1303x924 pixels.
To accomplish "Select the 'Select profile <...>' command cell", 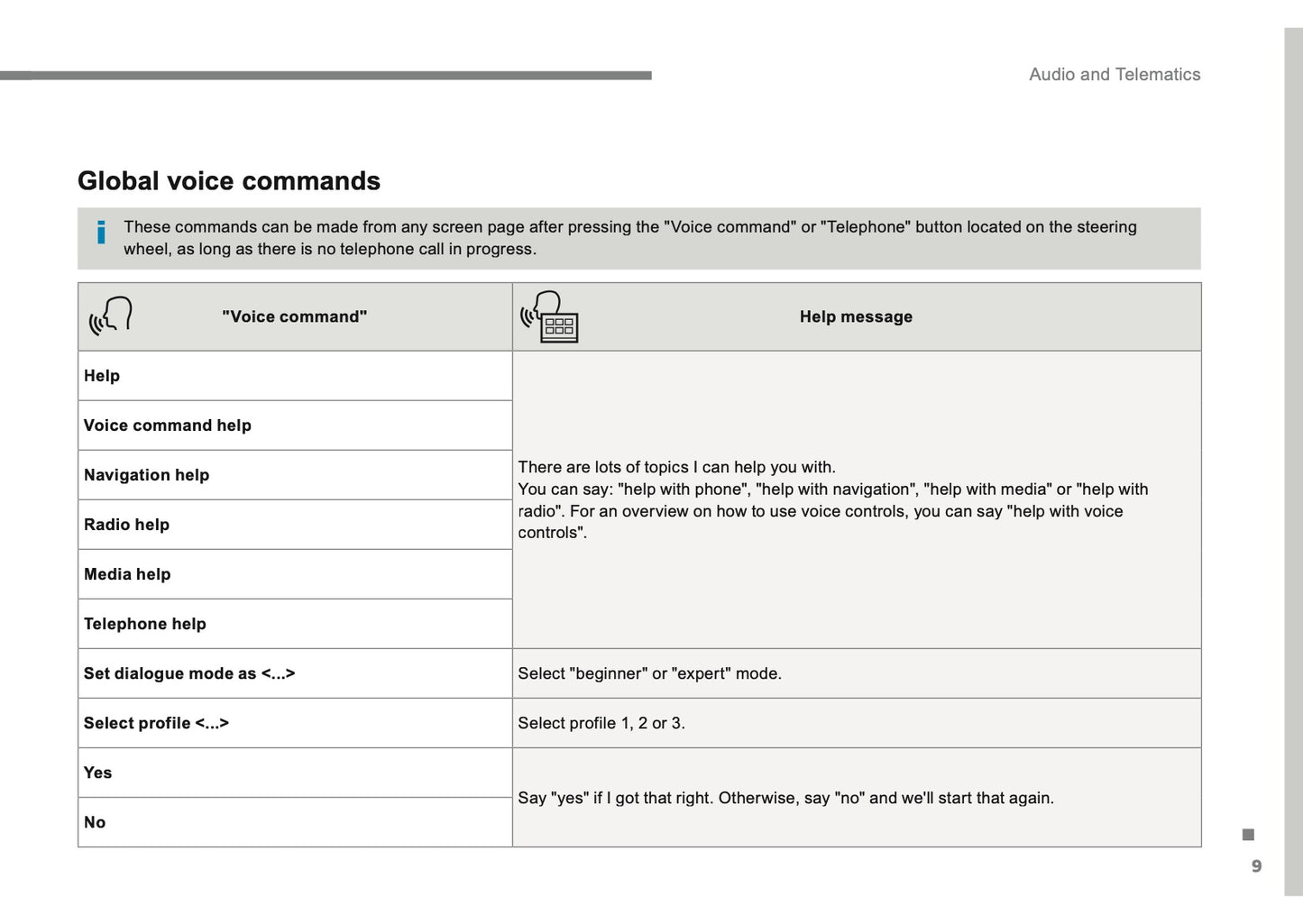I will [x=295, y=723].
